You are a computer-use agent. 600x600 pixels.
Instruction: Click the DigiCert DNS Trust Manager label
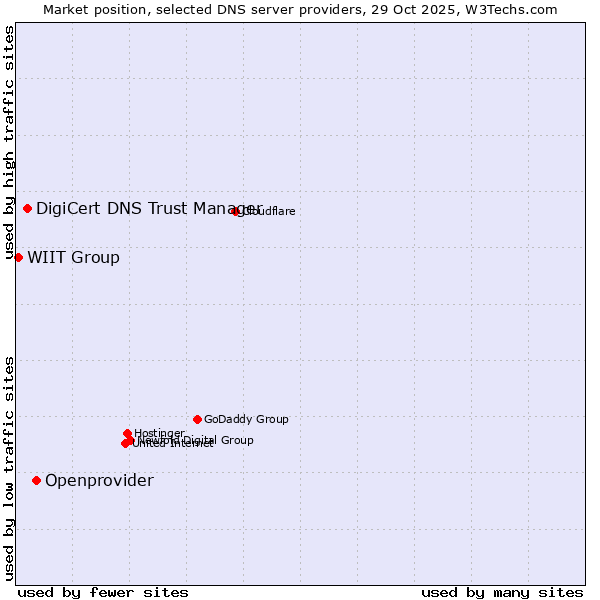(149, 208)
